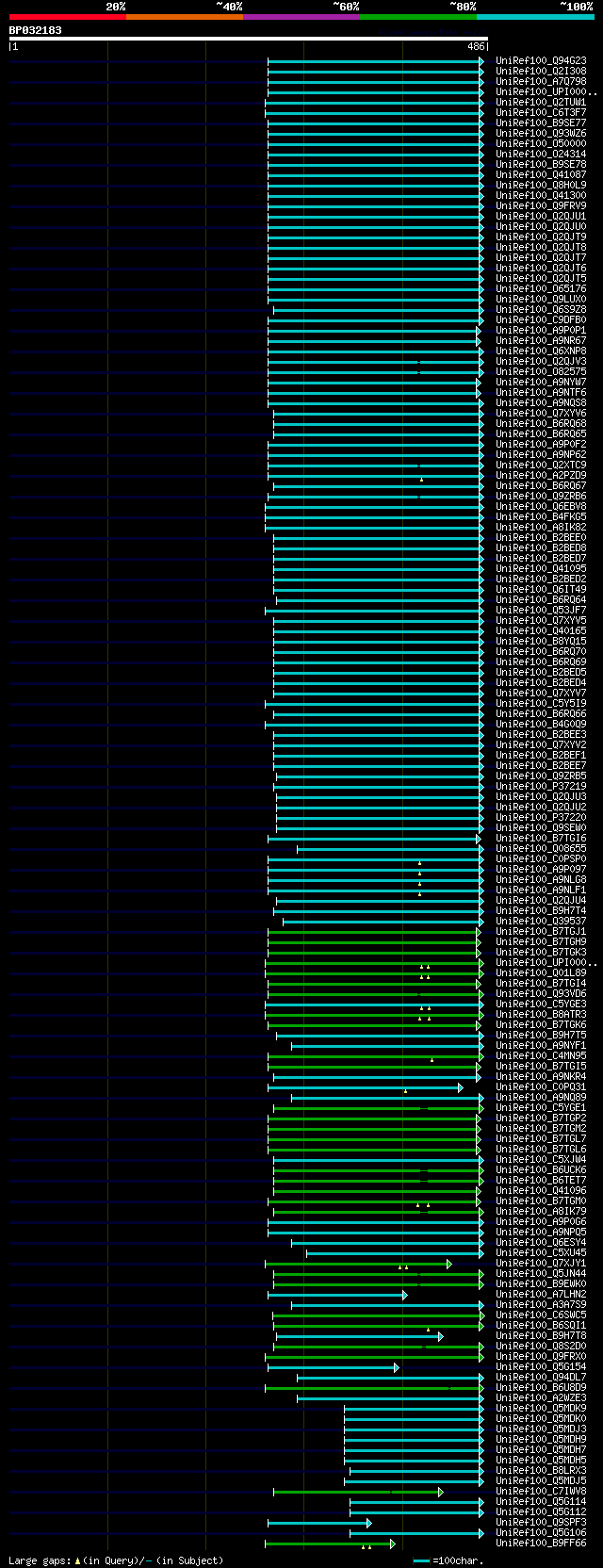The width and height of the screenshot is (603, 1568).
Task: Open hit UniRef100_C0PQ31
Action: [541, 1087]
